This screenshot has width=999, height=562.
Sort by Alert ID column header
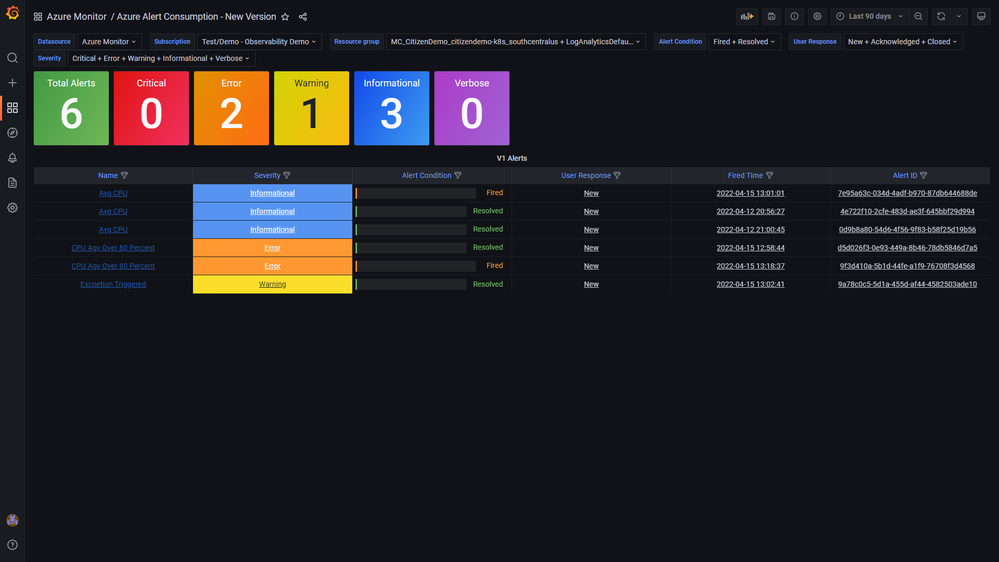905,175
